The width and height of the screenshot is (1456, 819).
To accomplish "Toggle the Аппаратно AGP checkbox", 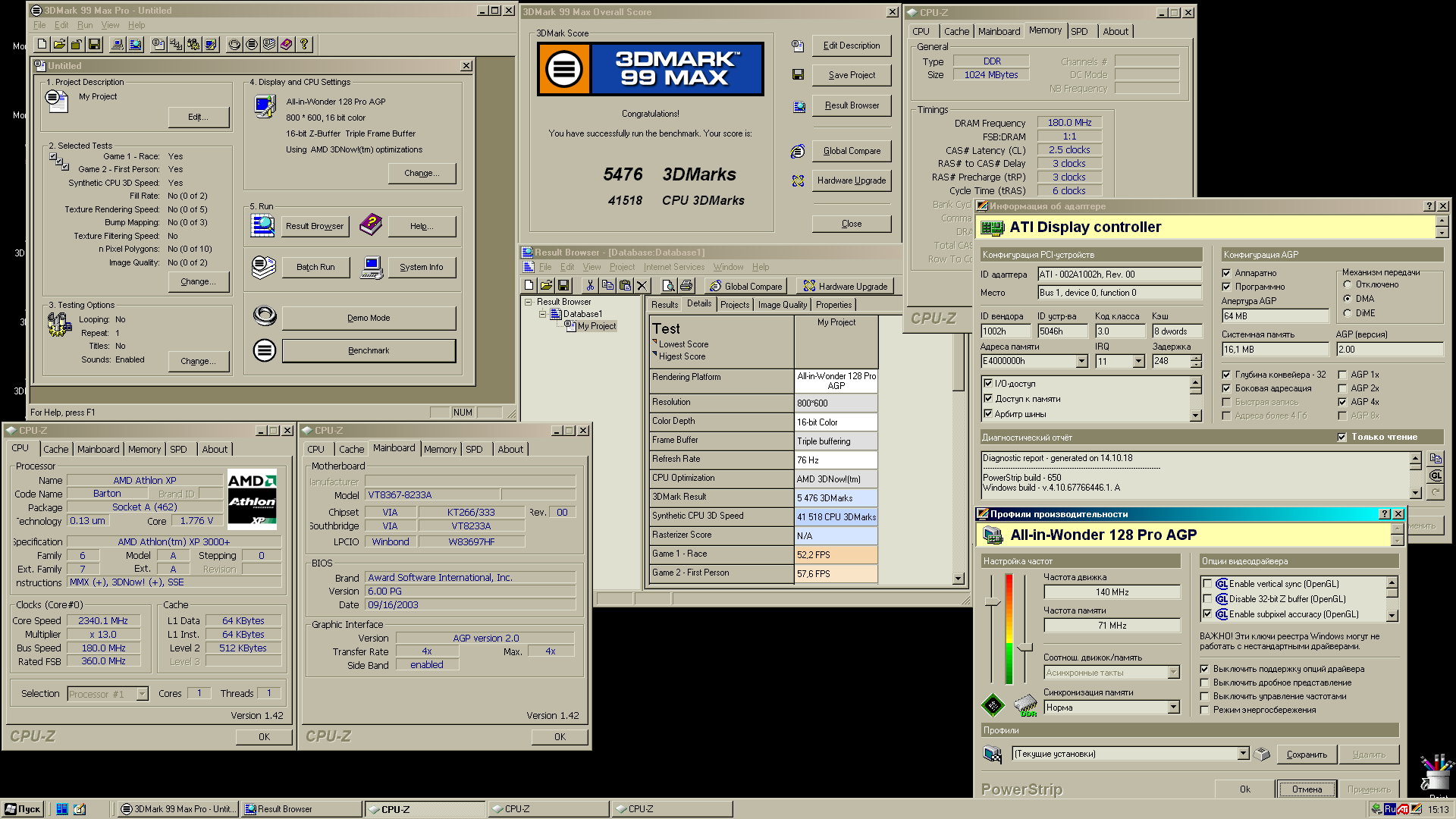I will pos(1226,273).
